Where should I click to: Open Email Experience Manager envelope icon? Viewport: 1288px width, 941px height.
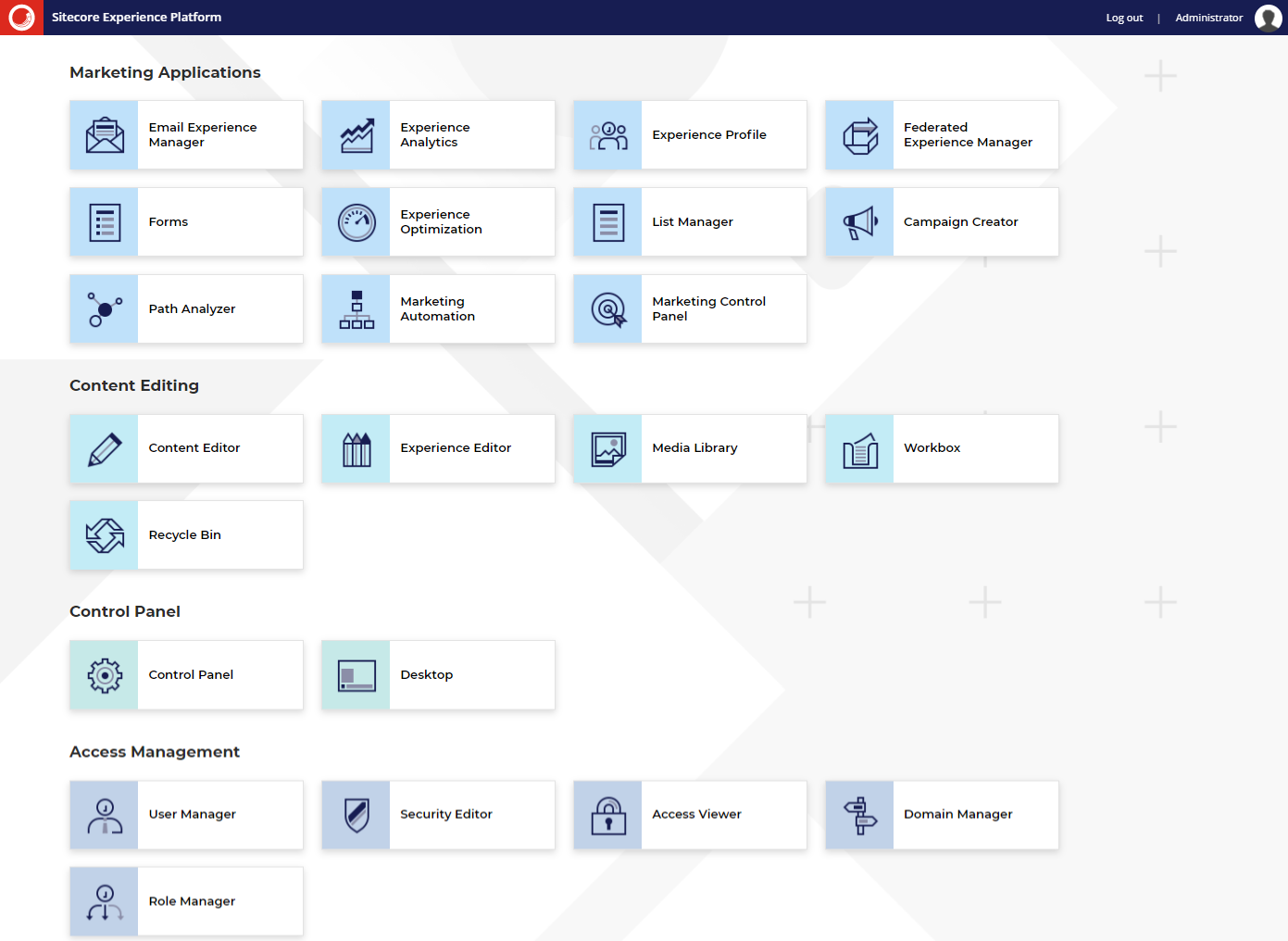click(105, 135)
